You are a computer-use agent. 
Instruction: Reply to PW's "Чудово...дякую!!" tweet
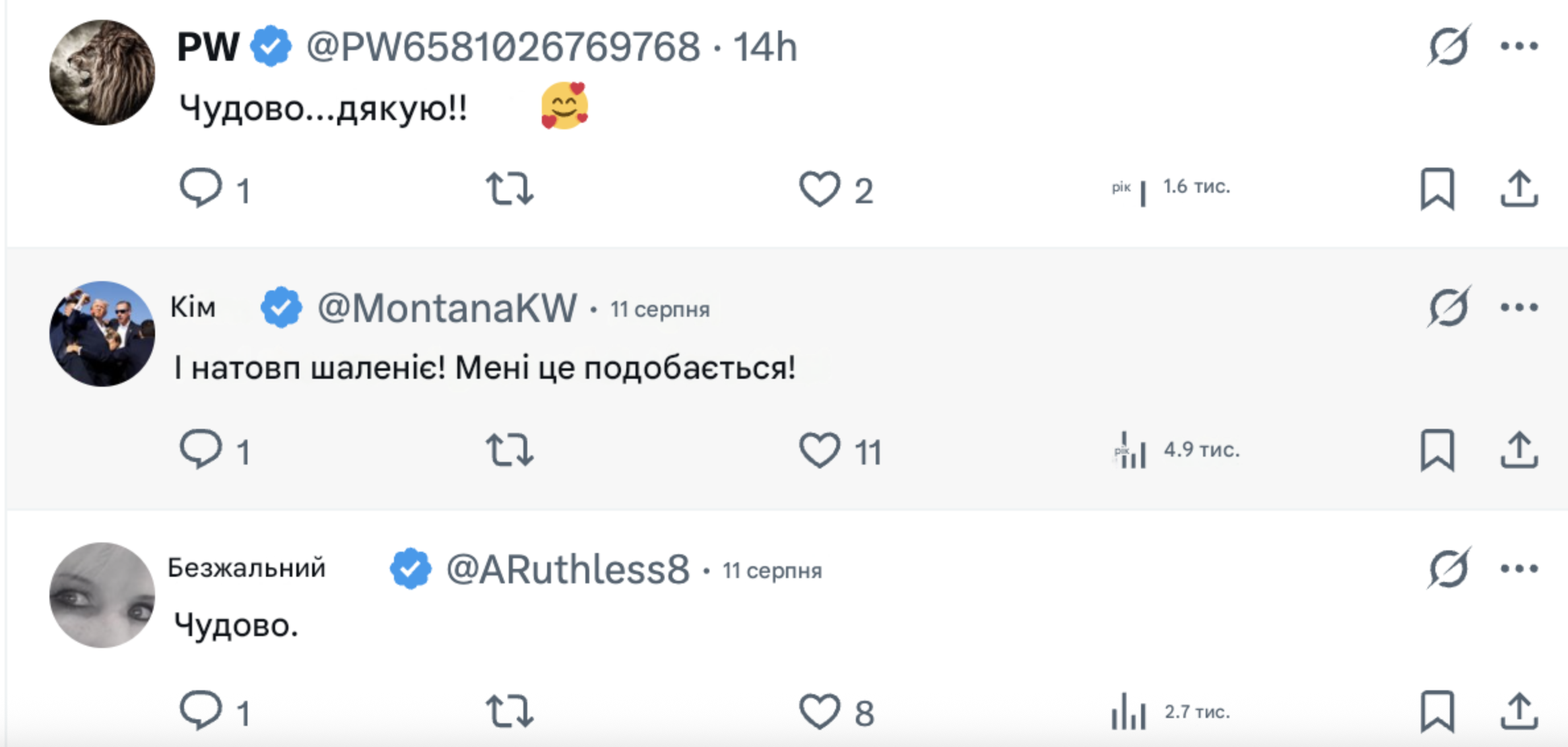(201, 189)
